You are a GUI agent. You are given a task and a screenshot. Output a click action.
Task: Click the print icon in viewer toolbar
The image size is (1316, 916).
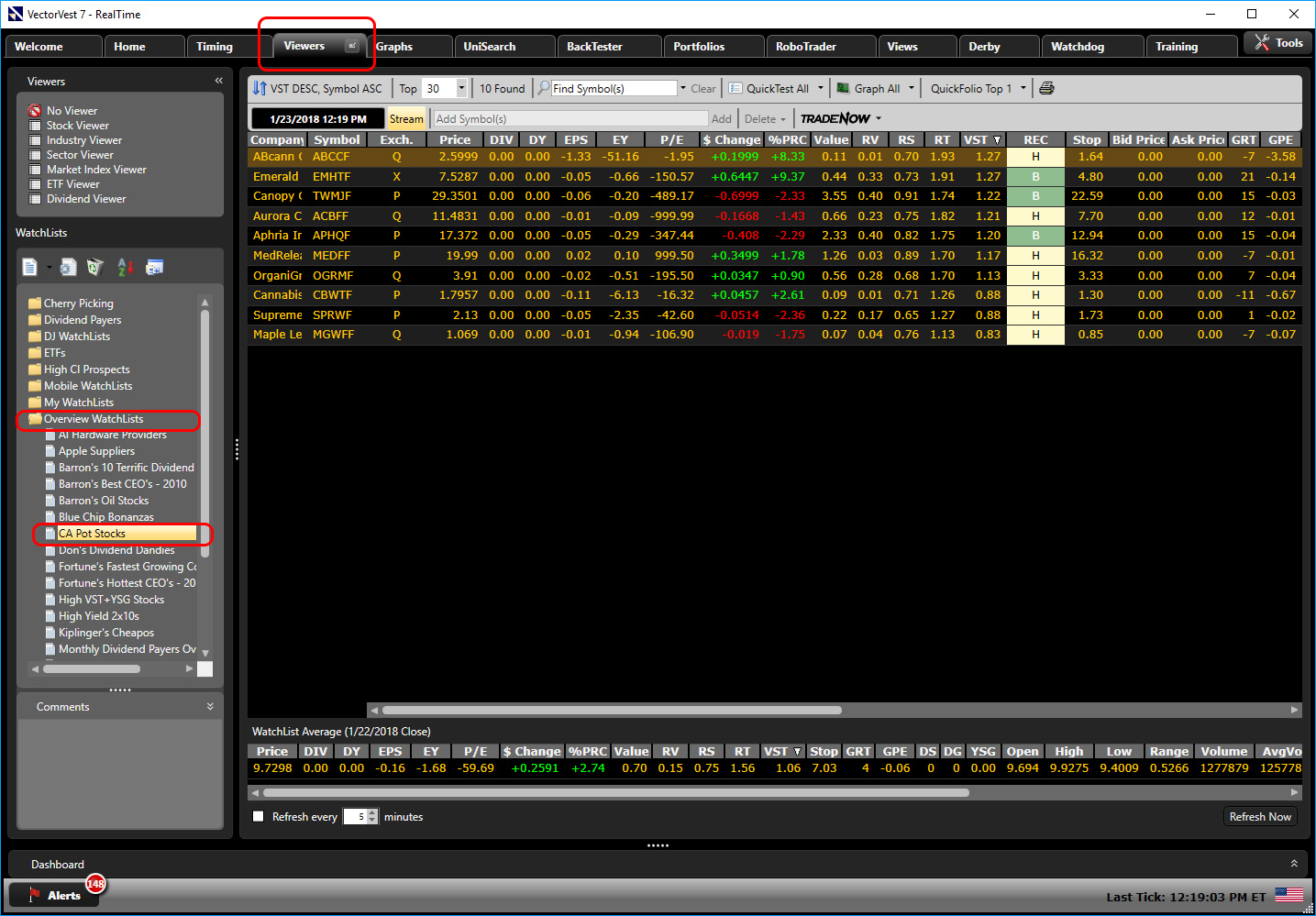pyautogui.click(x=1046, y=89)
